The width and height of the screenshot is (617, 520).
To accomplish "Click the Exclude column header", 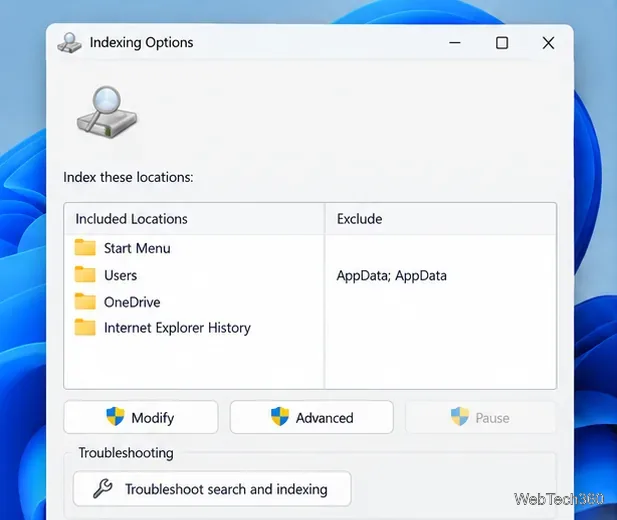I will (x=441, y=219).
